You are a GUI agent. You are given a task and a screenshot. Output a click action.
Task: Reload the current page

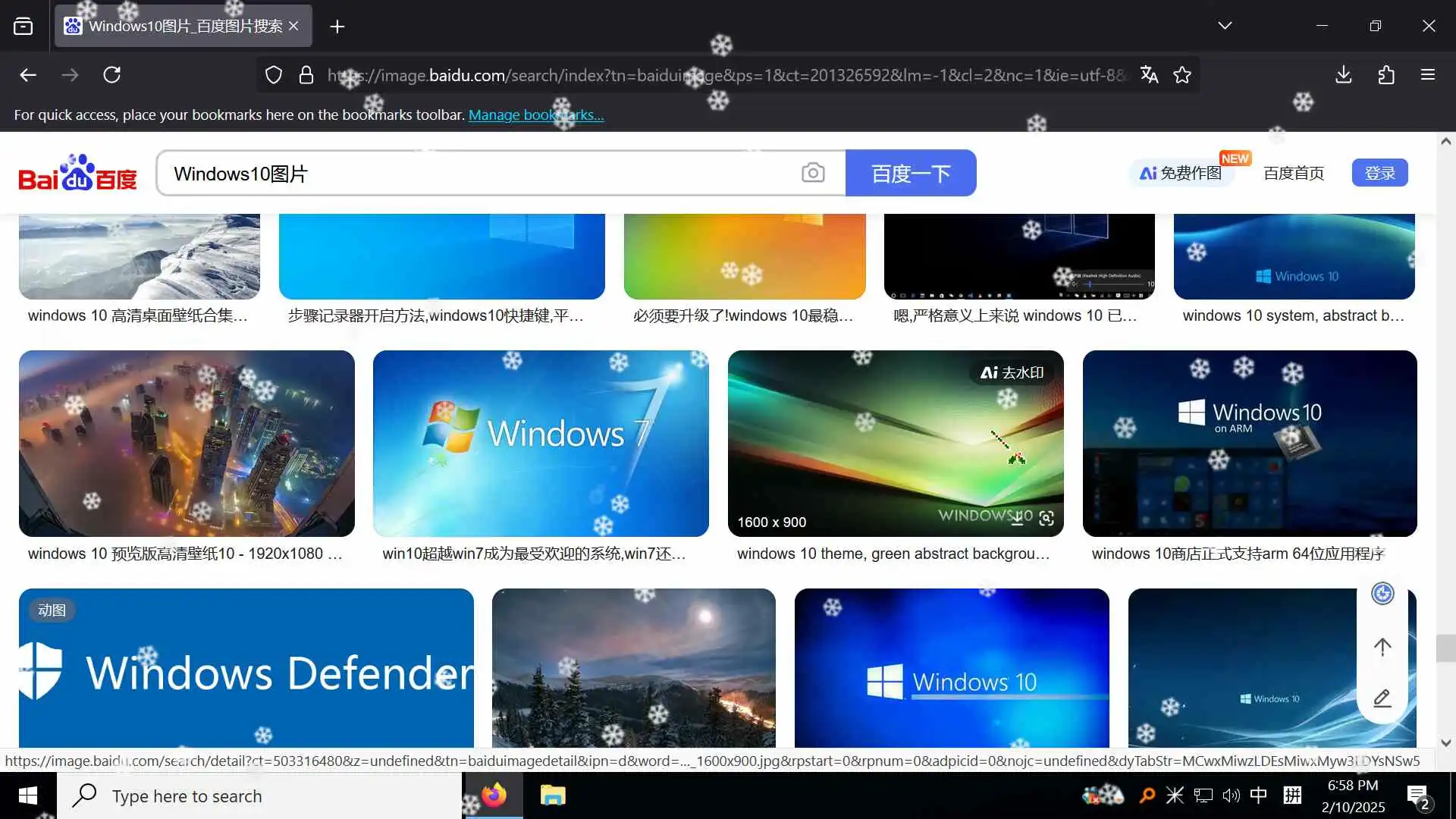point(112,75)
